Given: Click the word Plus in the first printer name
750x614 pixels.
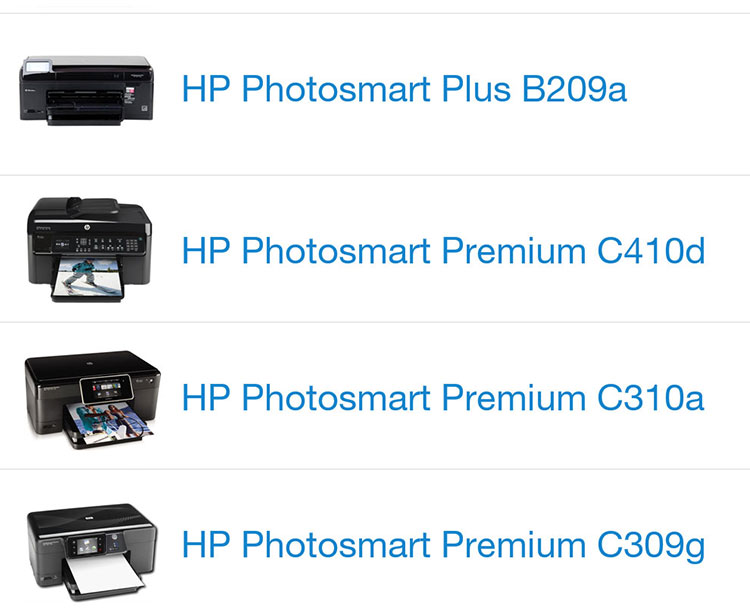Looking at the screenshot, I should click(x=476, y=89).
